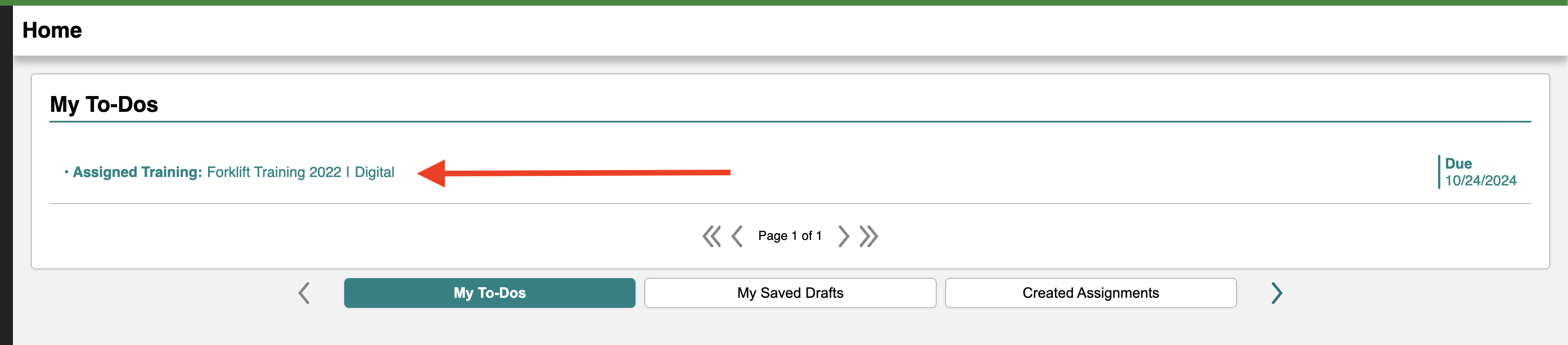Screen dimensions: 1568x345
Task: Click the Assigned Training label
Action: pyautogui.click(x=138, y=172)
